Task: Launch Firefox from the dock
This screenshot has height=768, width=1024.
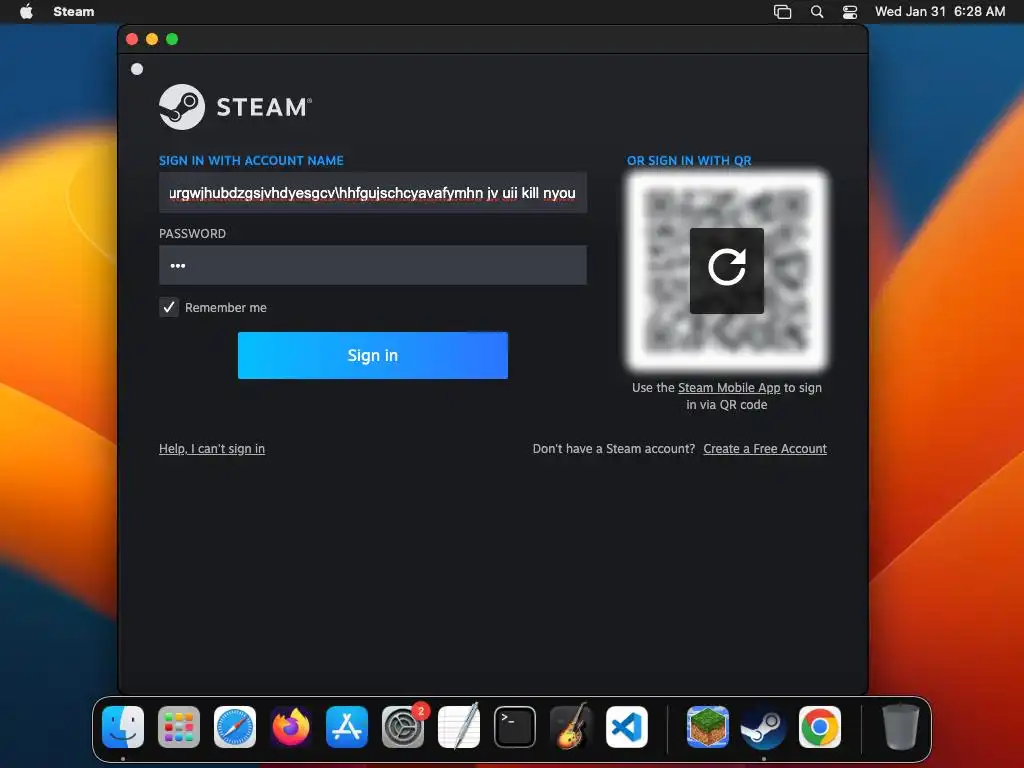Action: [x=291, y=727]
